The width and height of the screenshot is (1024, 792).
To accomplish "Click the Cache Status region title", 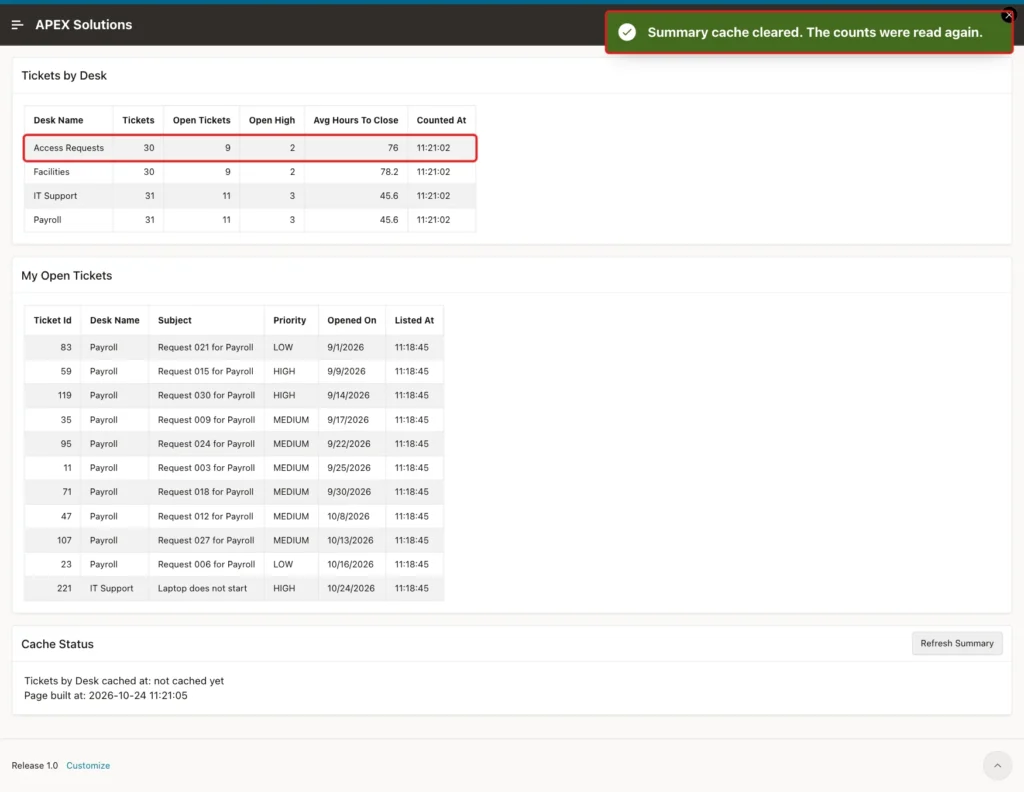I will click(57, 644).
